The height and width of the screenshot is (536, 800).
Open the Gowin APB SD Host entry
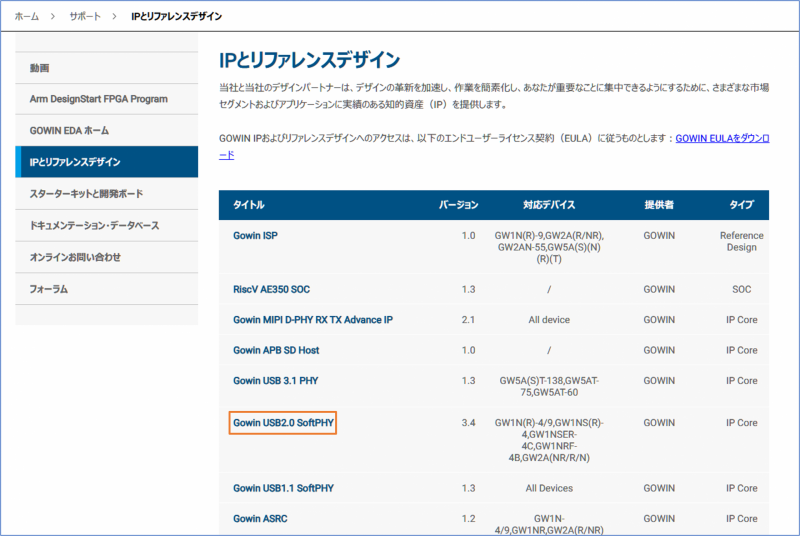pyautogui.click(x=276, y=350)
